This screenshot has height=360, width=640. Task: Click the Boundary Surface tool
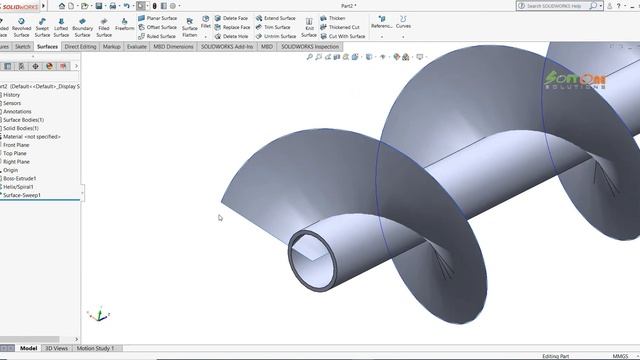pos(82,27)
